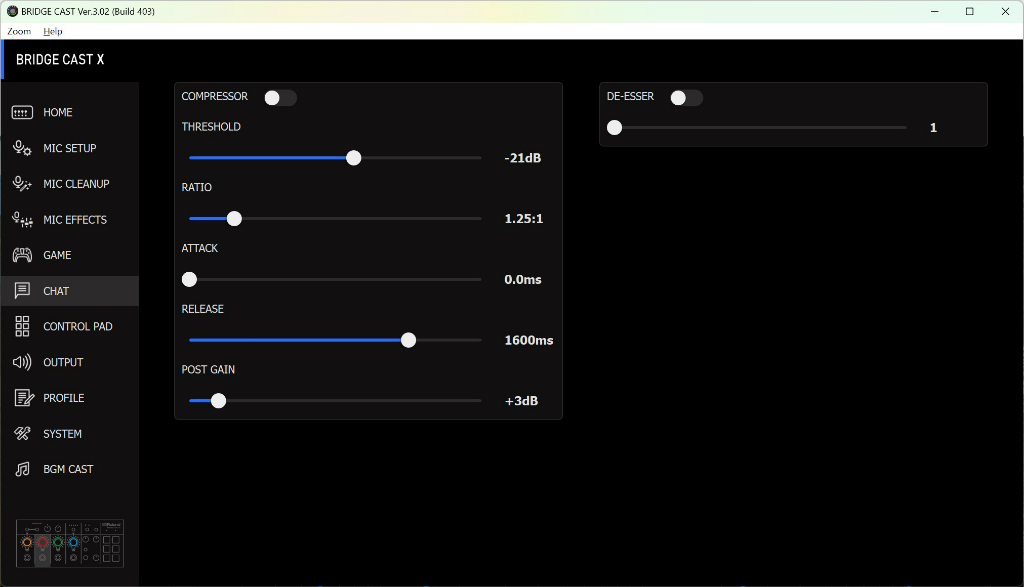
Task: Open the Zoom menu
Action: [x=19, y=31]
